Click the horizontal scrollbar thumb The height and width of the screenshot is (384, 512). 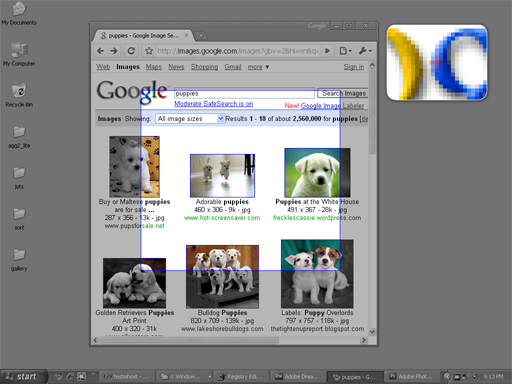pos(189,340)
